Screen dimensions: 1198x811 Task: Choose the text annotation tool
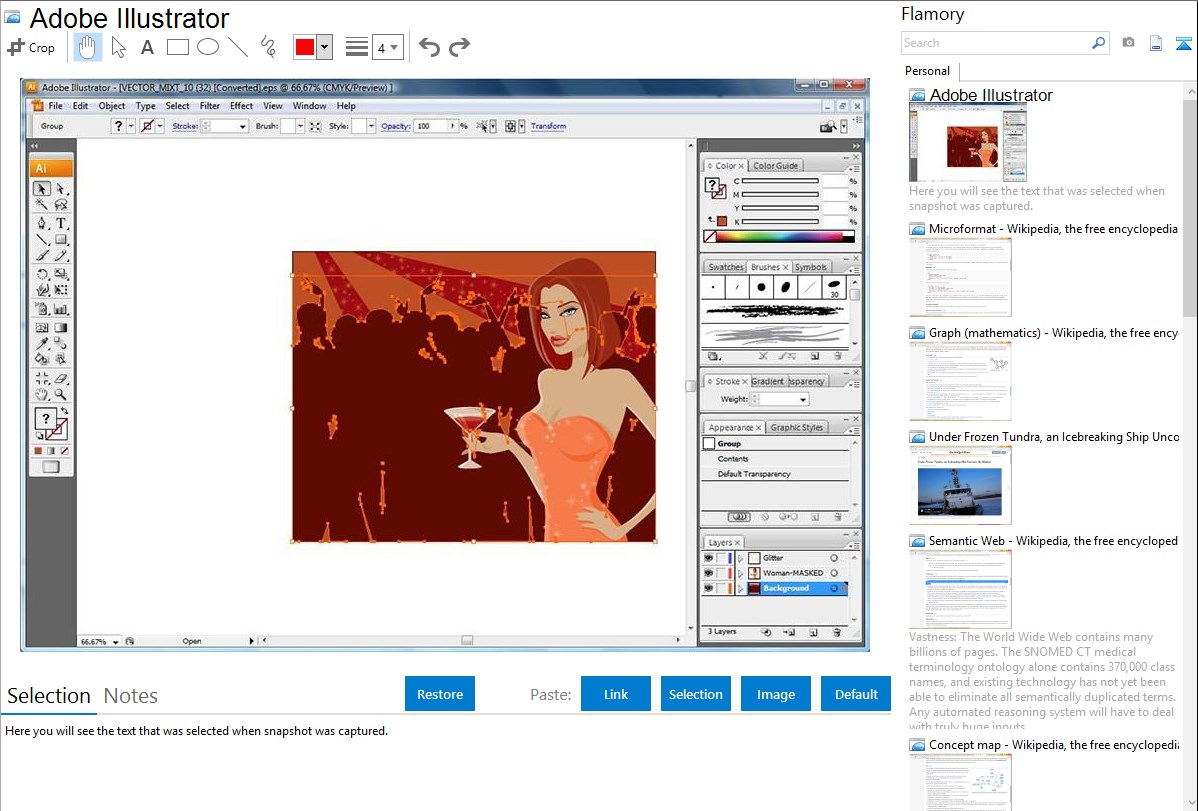(x=147, y=47)
